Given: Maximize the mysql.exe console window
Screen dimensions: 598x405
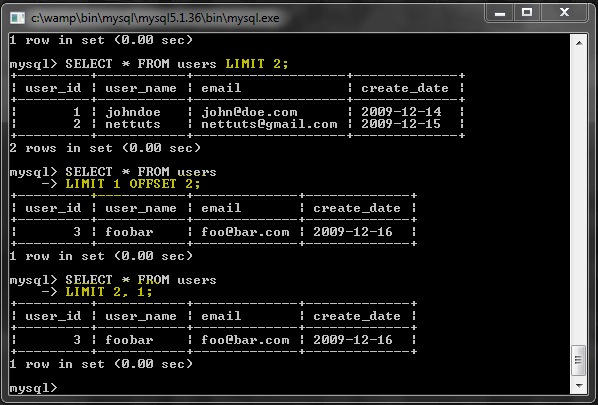Looking at the screenshot, I should (x=527, y=13).
